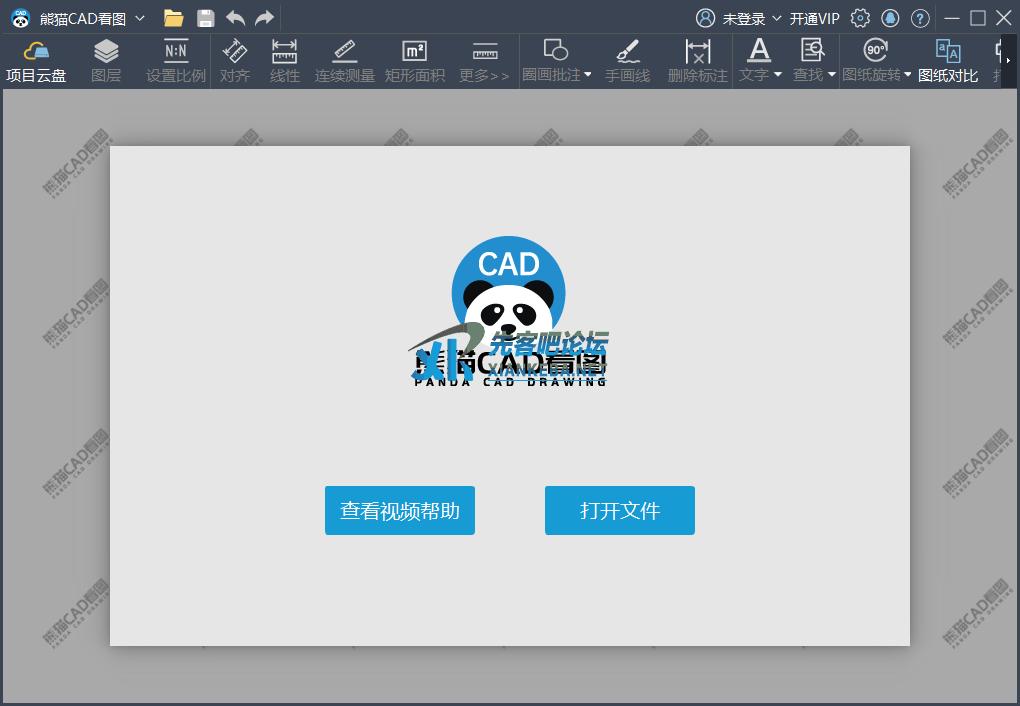Expand the 图纸旋转 rotation dropdown
The image size is (1020, 706).
908,75
